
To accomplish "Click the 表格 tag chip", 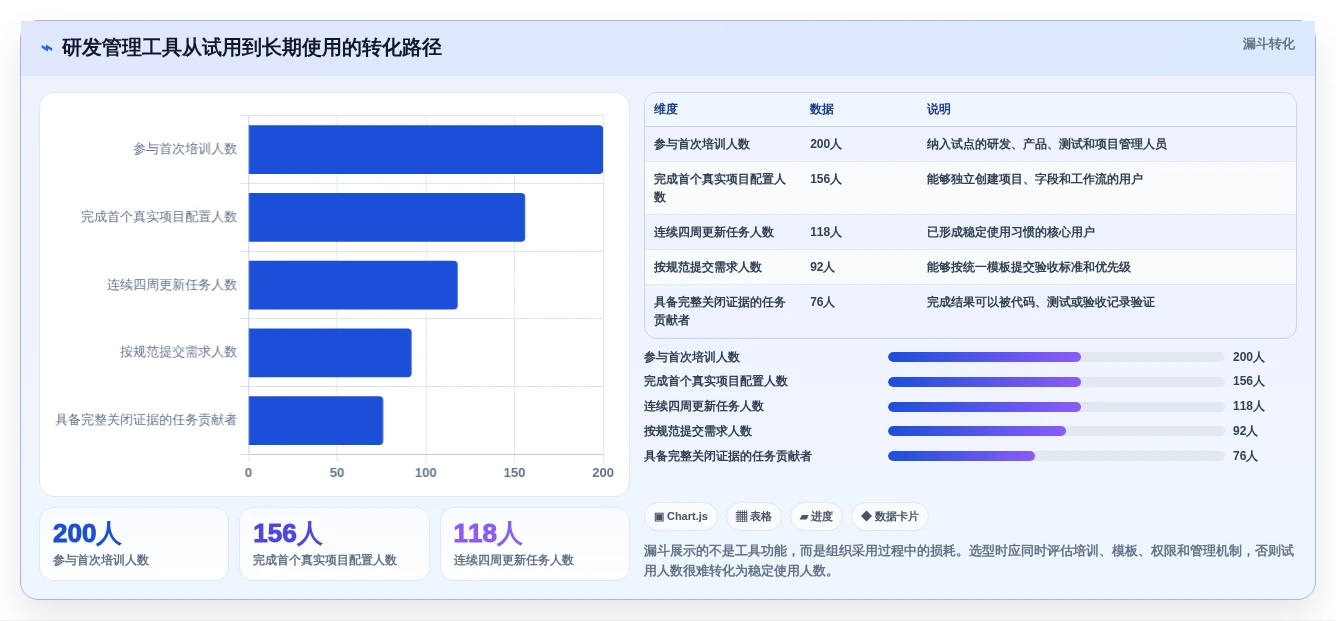I will [x=754, y=516].
